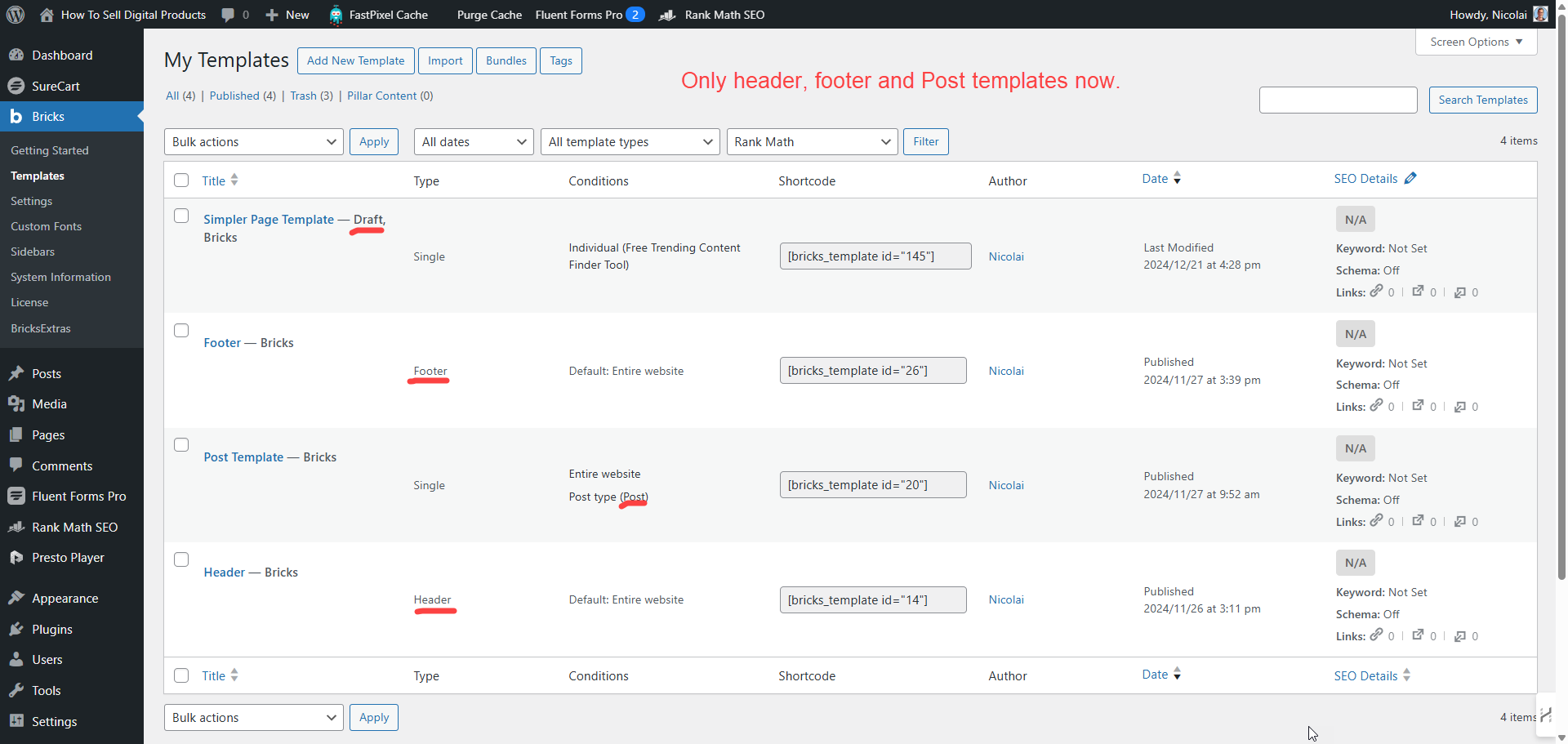Open Sidebars submenu item
Screen dimensions: 1568x744
point(33,252)
